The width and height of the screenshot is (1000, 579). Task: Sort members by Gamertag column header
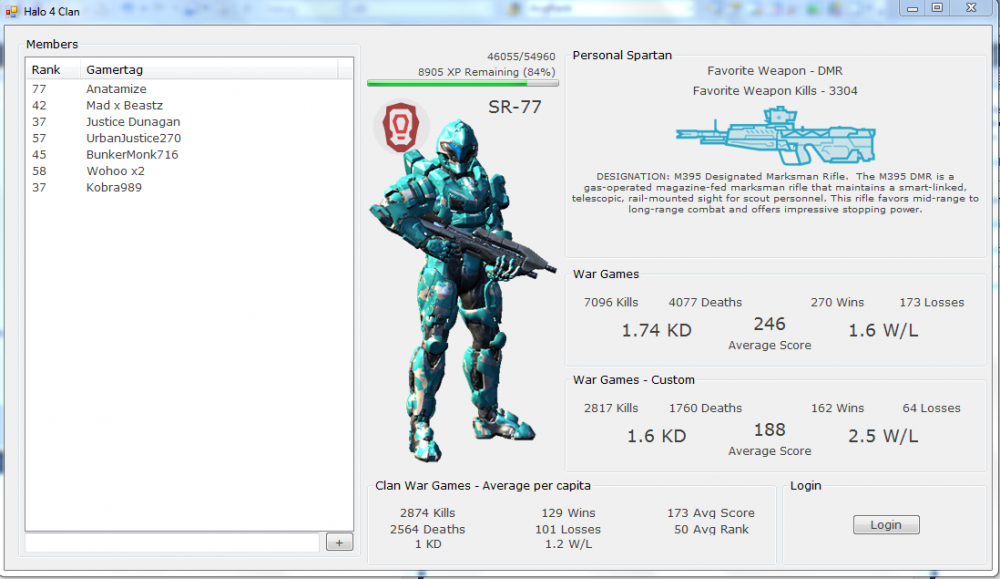[210, 70]
